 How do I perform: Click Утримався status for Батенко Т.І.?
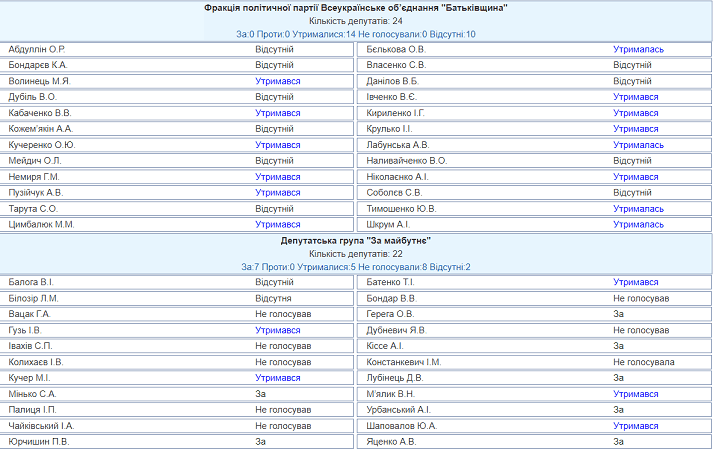click(635, 282)
